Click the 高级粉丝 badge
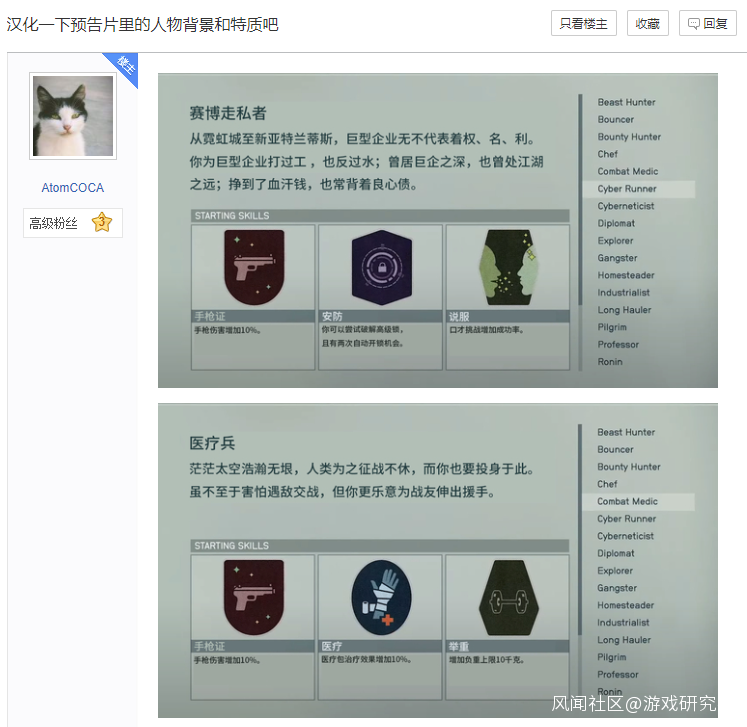The width and height of the screenshot is (747, 727). point(72,222)
